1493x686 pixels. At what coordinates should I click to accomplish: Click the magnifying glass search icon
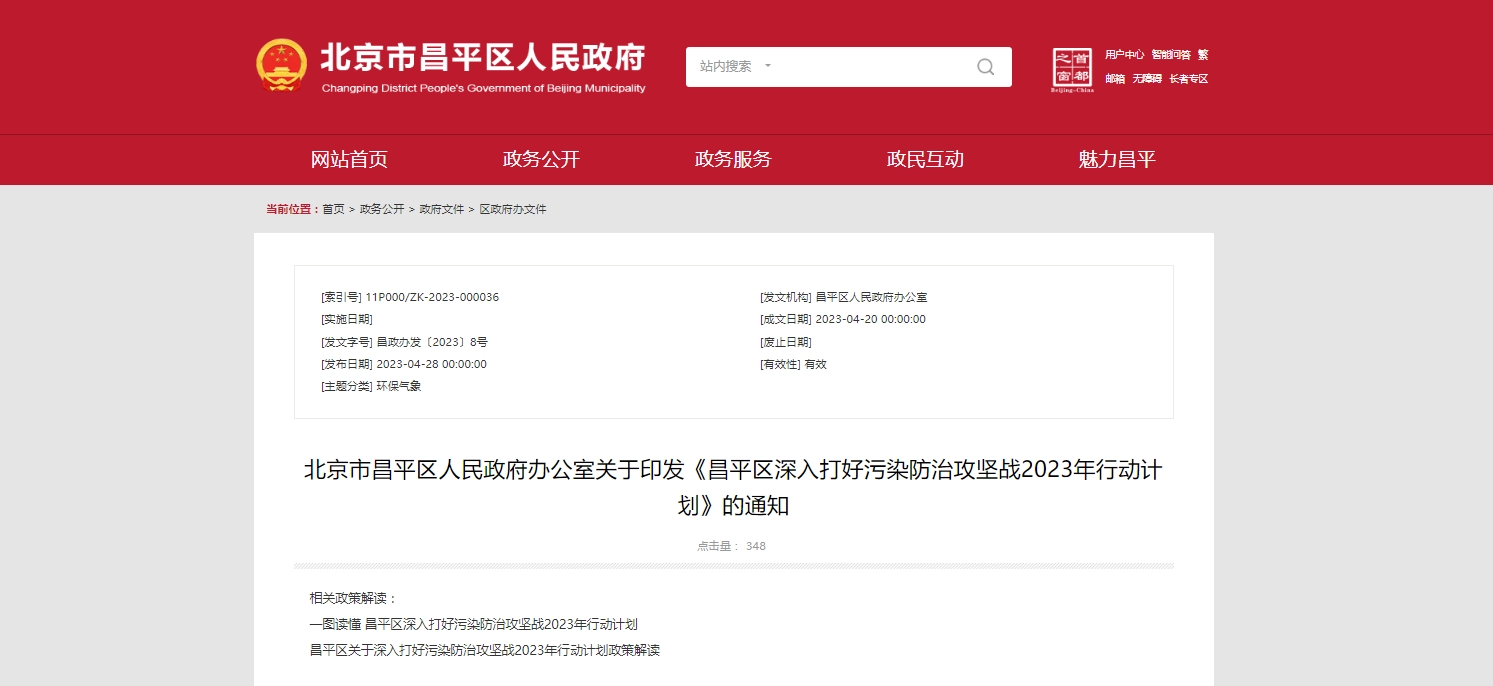(x=985, y=67)
